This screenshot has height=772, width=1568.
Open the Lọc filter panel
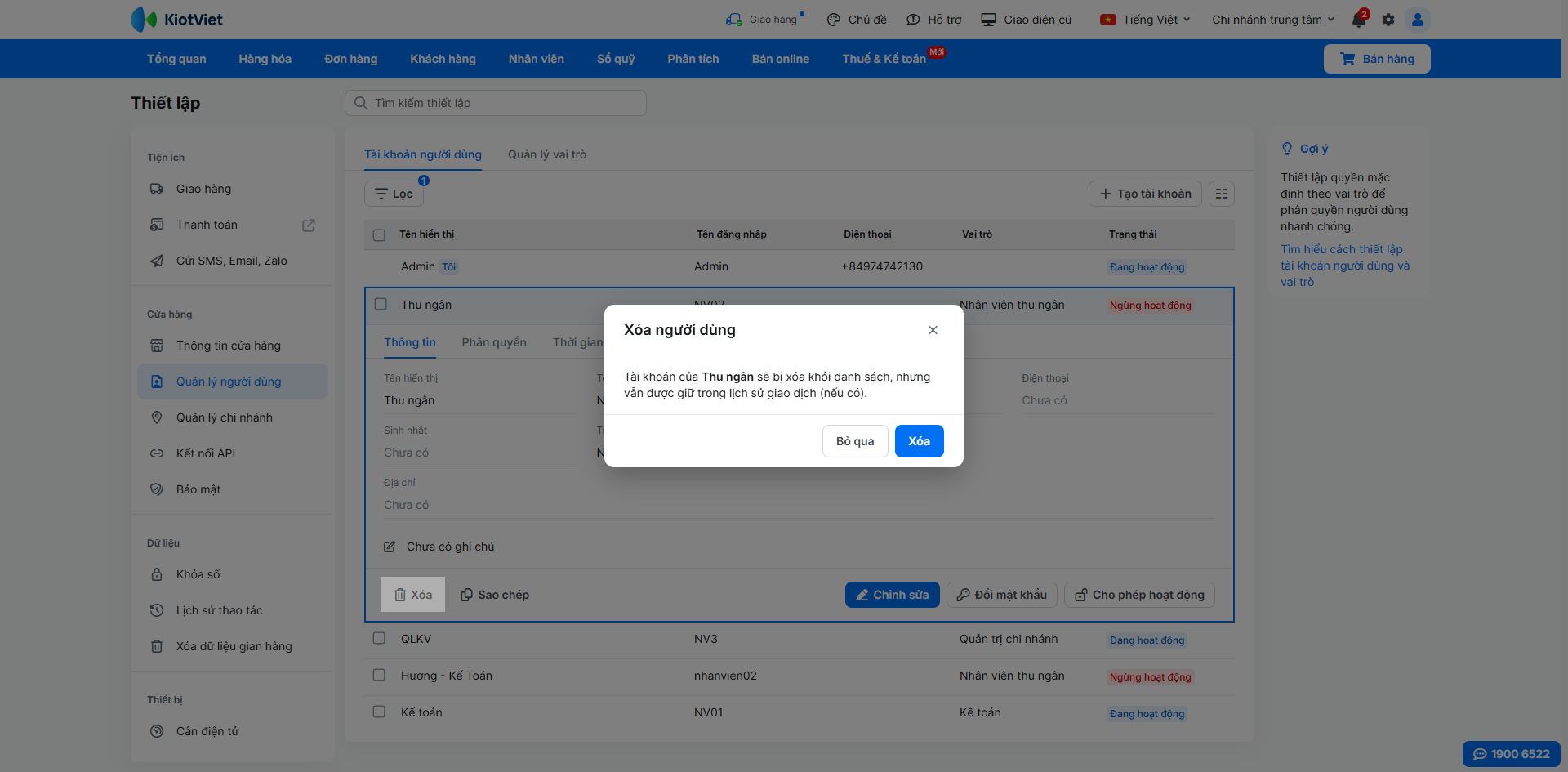[394, 194]
